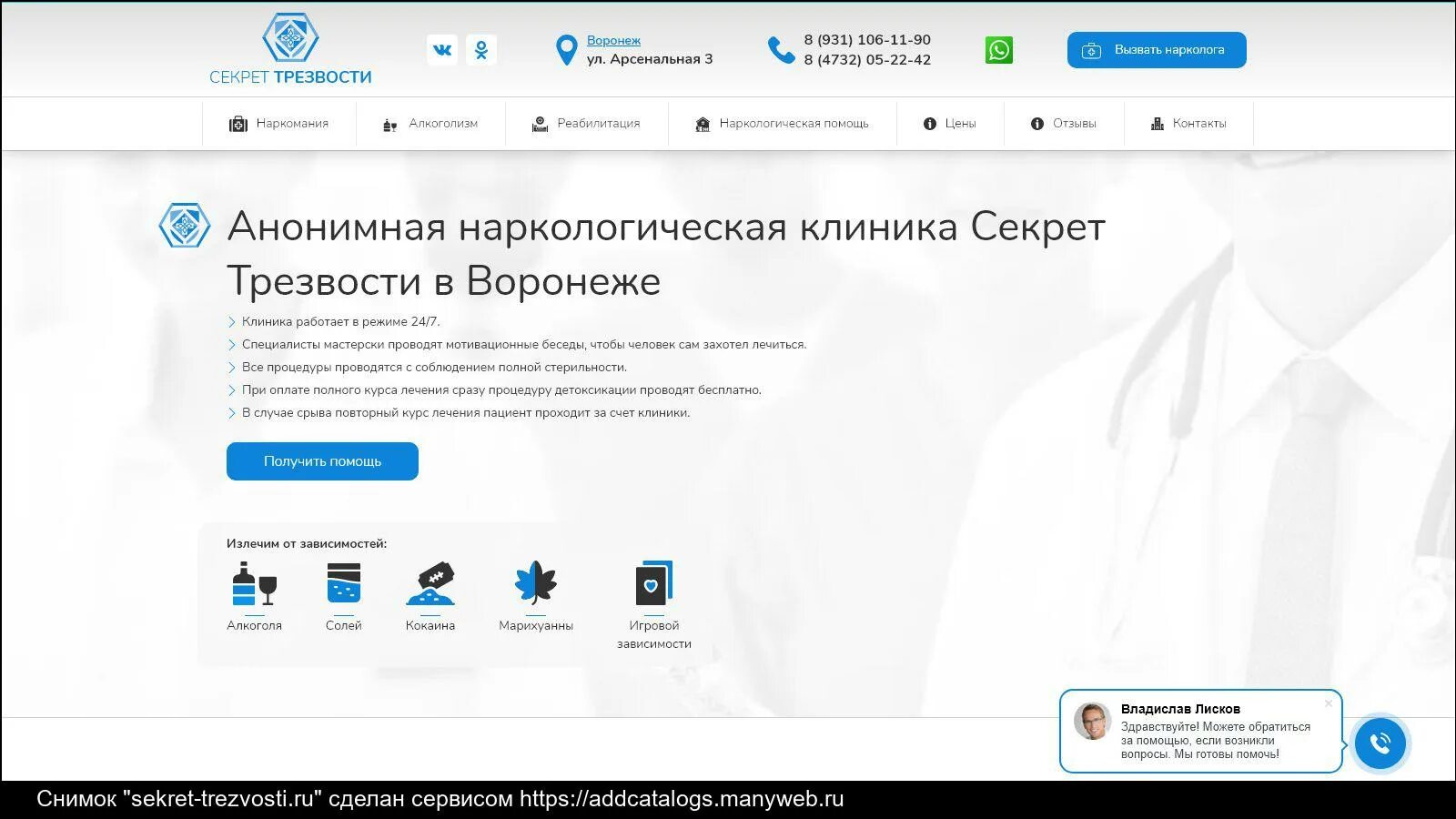Click the Получить помощь button
The height and width of the screenshot is (819, 1456).
tap(322, 461)
